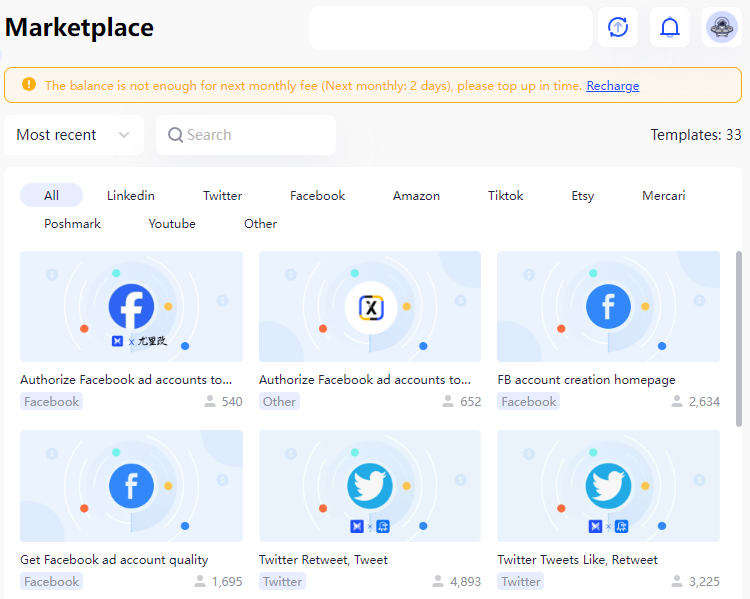
Task: Click the Marketplace page heading
Action: pyautogui.click(x=79, y=27)
